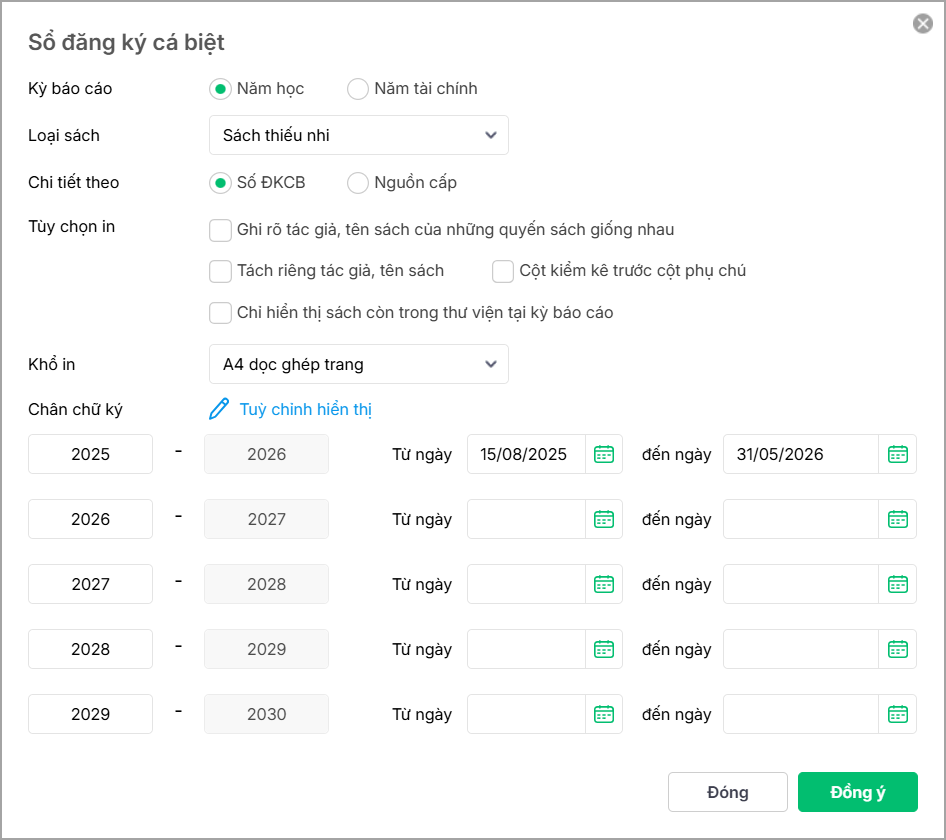Image resolution: width=946 pixels, height=840 pixels.
Task: Click the 'Từ ngày' date field showing 15/08/2025
Action: [527, 454]
